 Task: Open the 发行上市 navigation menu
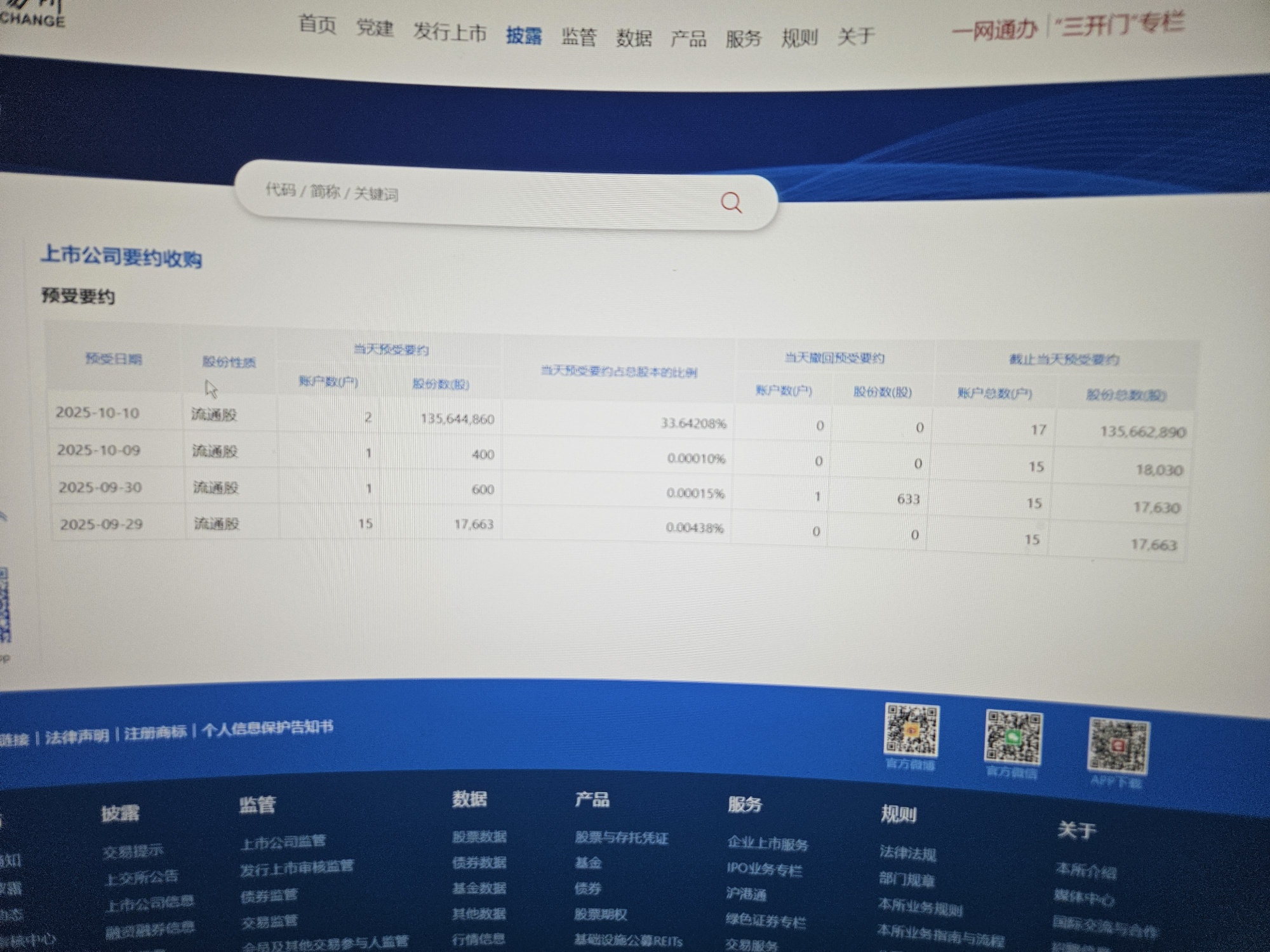click(x=450, y=32)
